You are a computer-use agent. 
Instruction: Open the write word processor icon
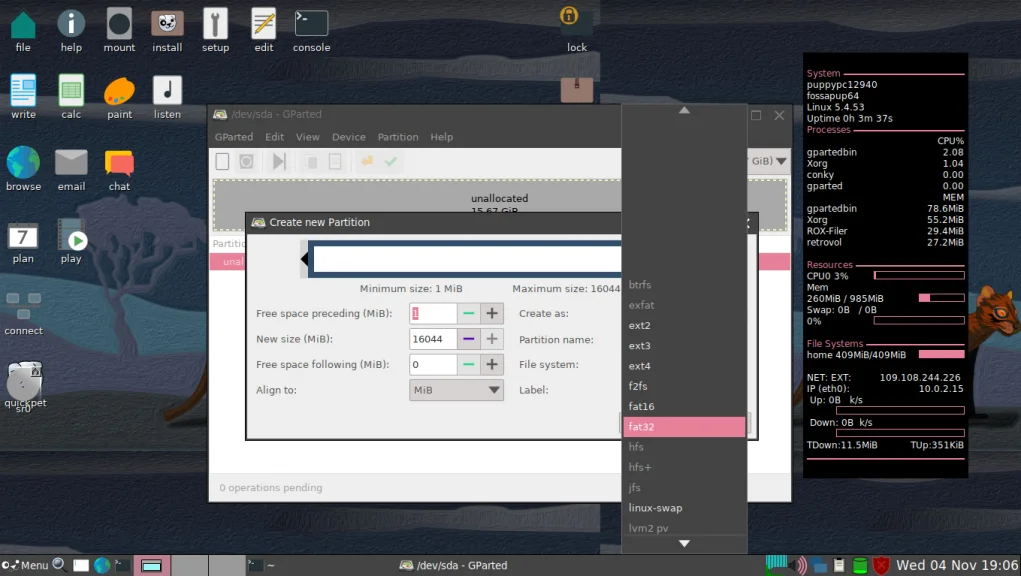pyautogui.click(x=23, y=96)
